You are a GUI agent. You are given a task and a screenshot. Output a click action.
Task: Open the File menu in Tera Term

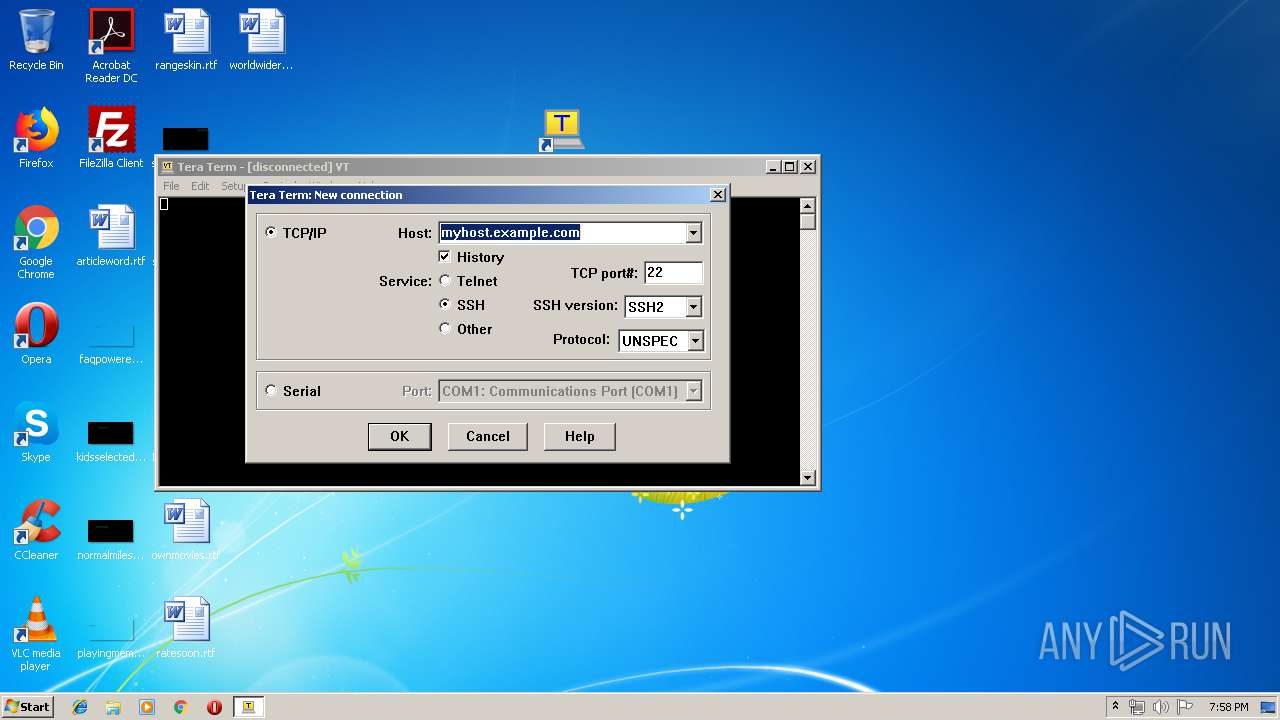171,186
